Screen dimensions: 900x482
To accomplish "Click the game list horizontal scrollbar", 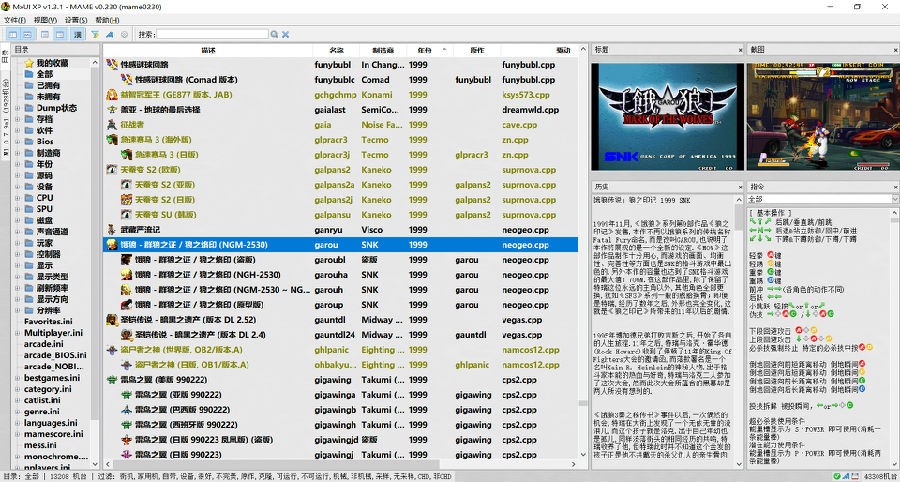I will (x=340, y=464).
